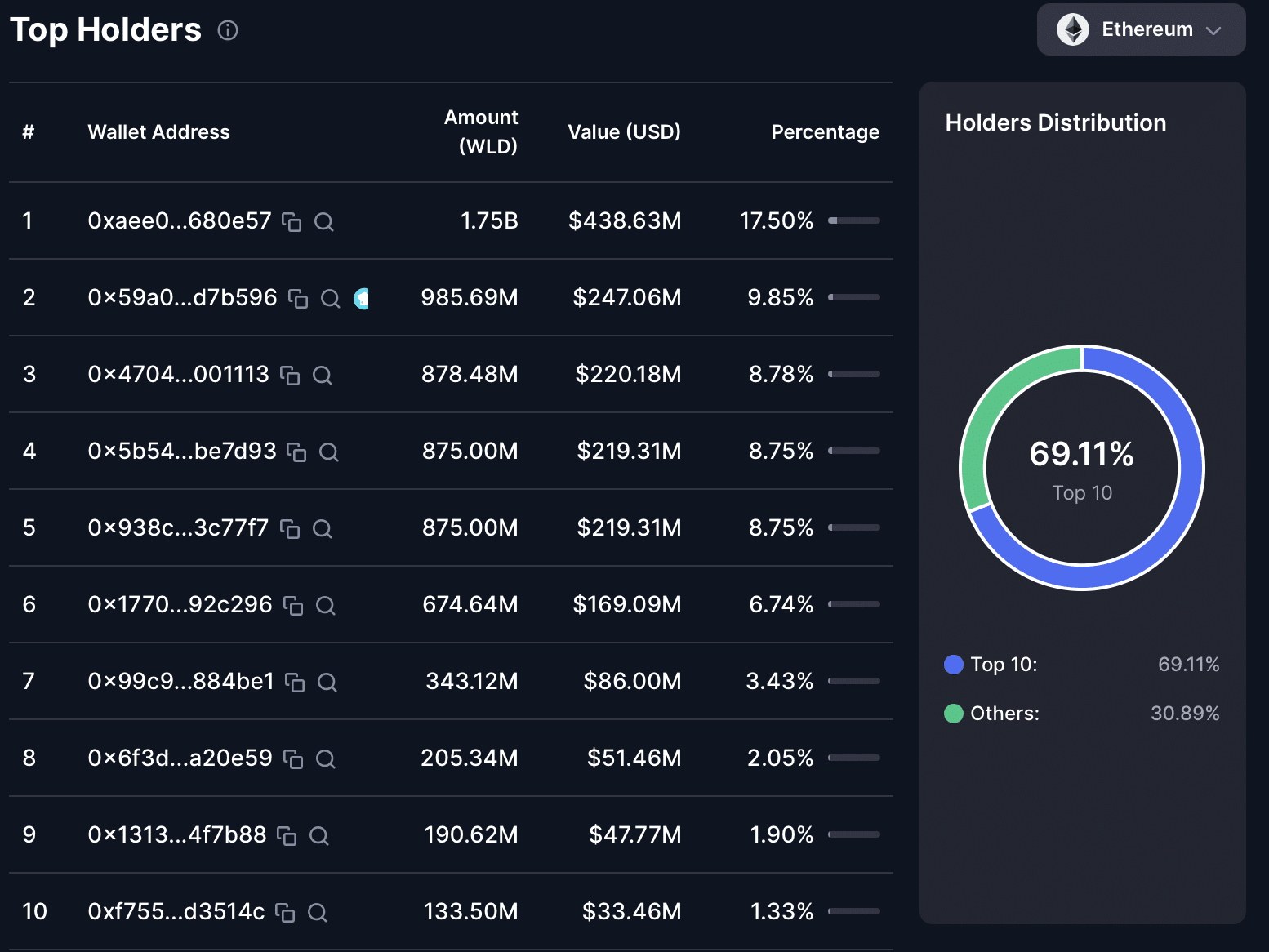Viewport: 1269px width, 952px height.
Task: Copy wallet address 0xaee0...680e57
Action: click(x=292, y=222)
